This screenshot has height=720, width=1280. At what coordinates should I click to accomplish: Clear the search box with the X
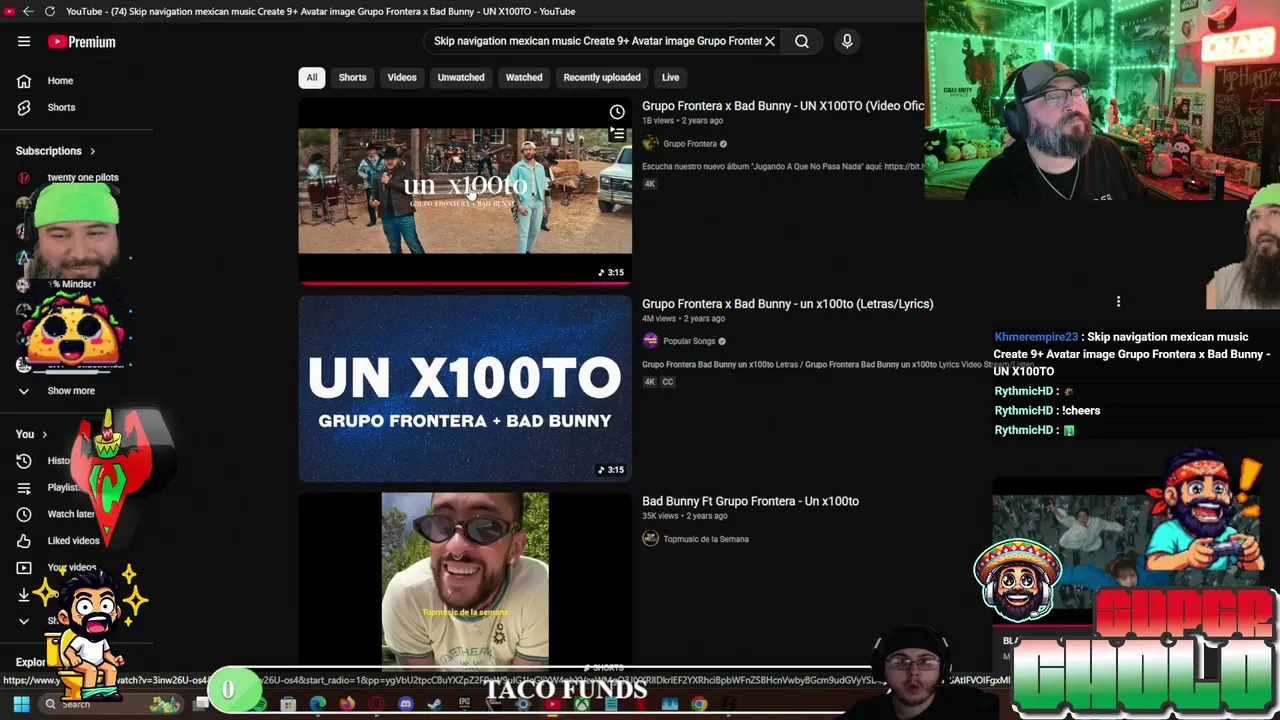[x=770, y=41]
